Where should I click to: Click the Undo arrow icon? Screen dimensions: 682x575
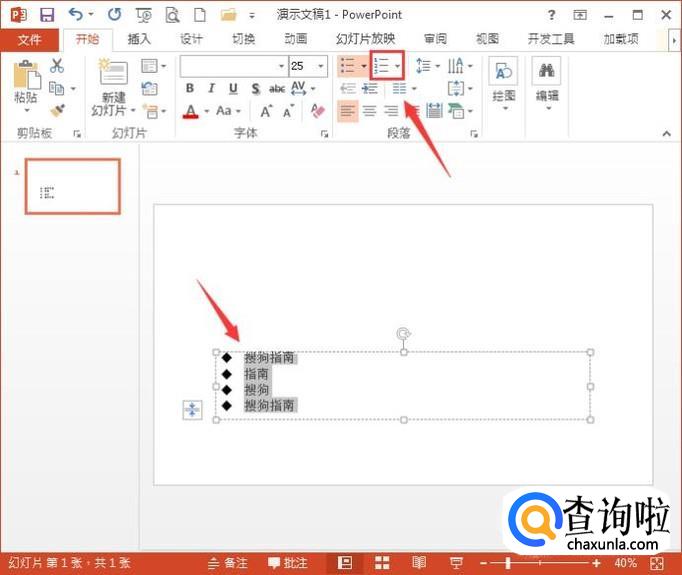click(75, 15)
